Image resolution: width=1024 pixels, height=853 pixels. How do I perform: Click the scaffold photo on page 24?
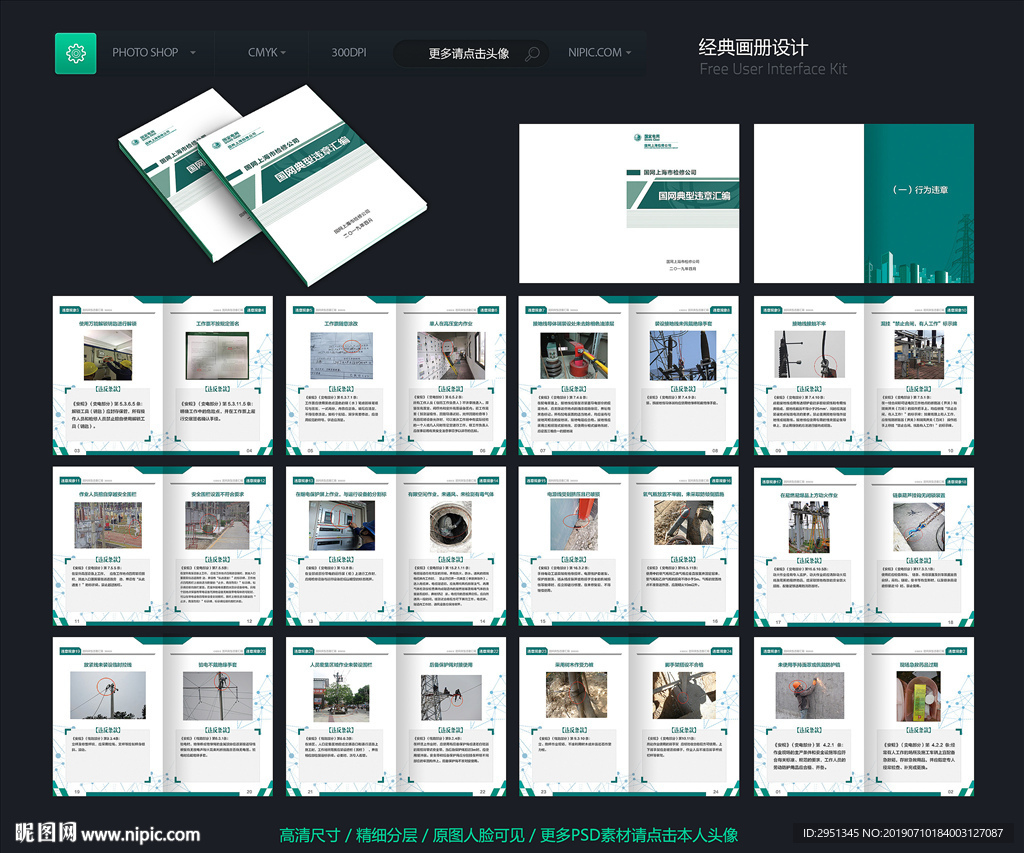tap(683, 696)
